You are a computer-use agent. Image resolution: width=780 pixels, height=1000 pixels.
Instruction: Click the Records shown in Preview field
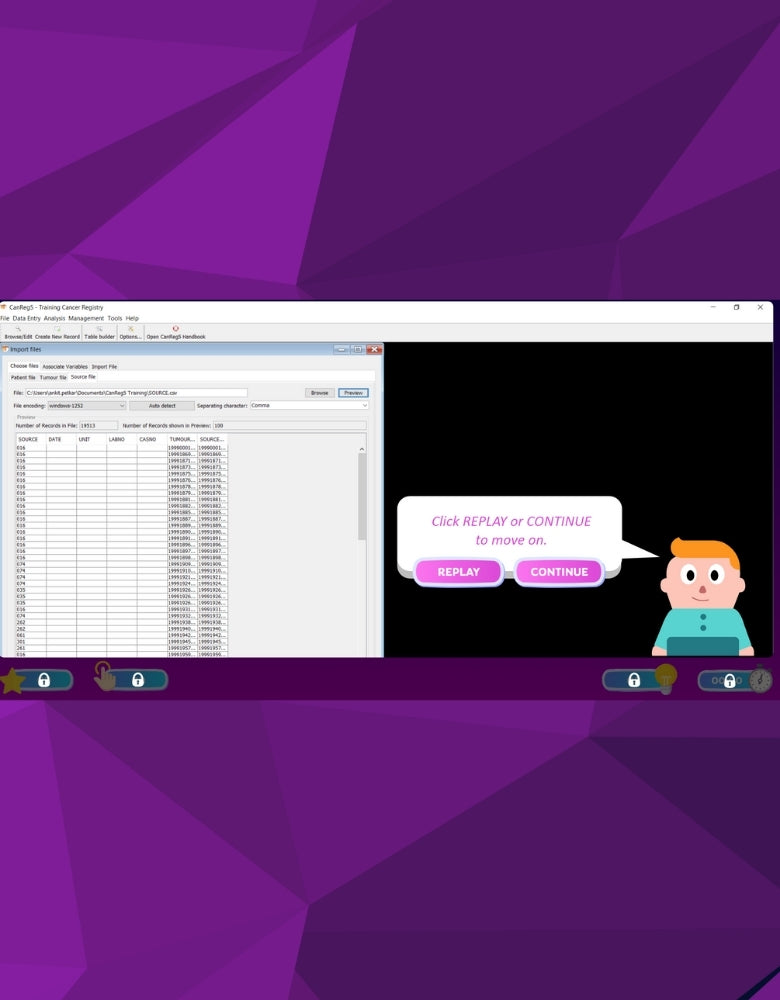pos(290,425)
